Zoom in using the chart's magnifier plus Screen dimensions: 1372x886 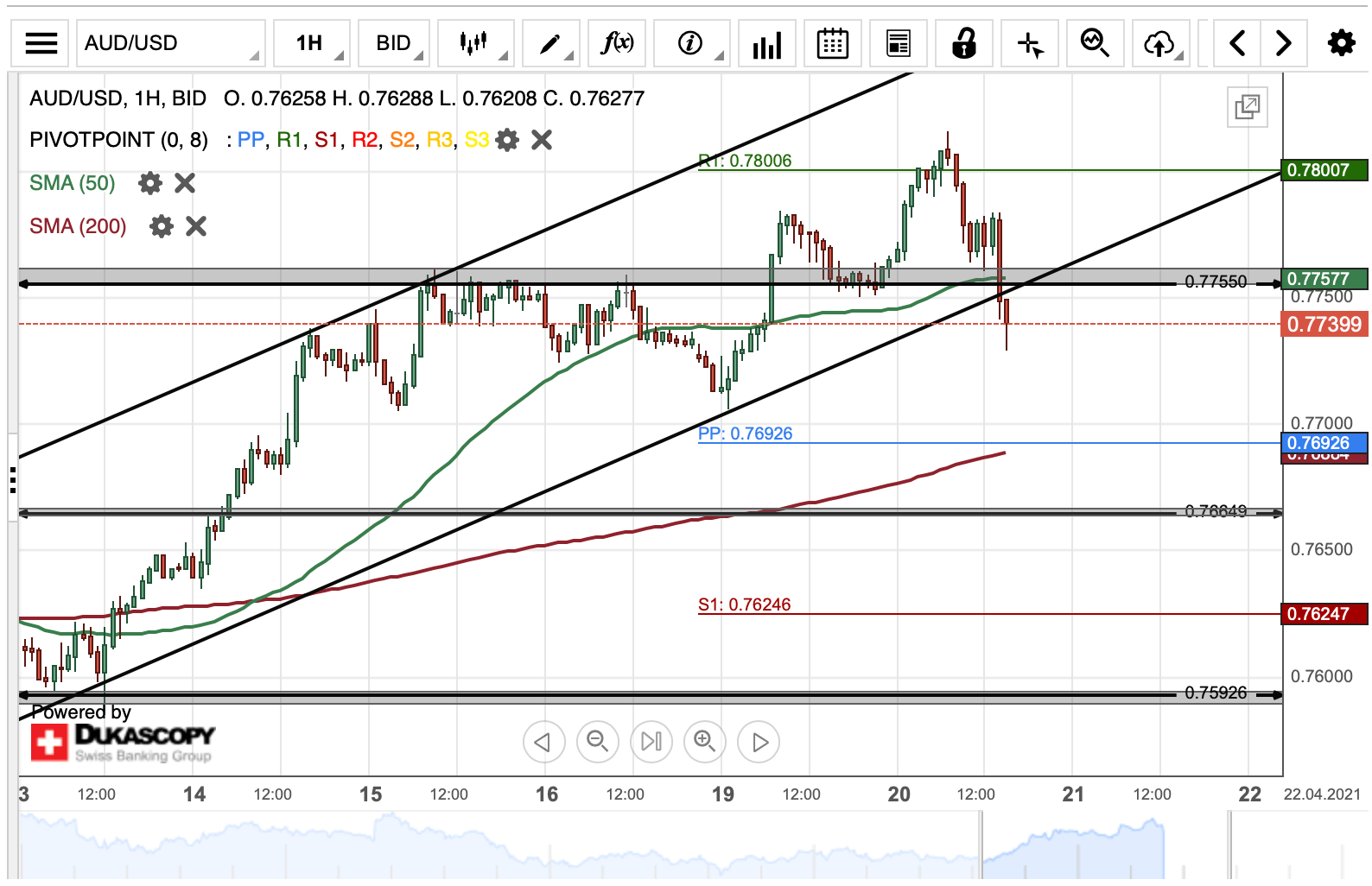tap(705, 742)
